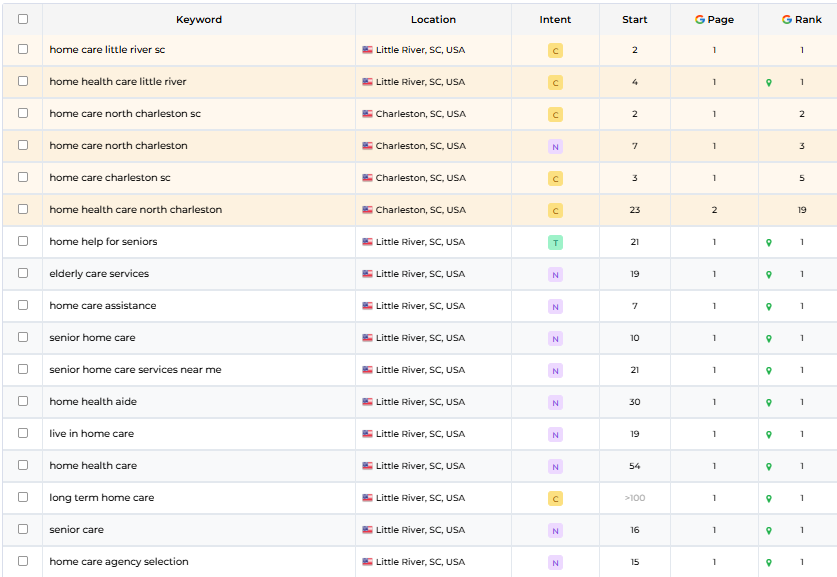The width and height of the screenshot is (837, 577).
Task: Click the N intent badge for 'elderly care services'
Action: [x=555, y=275]
